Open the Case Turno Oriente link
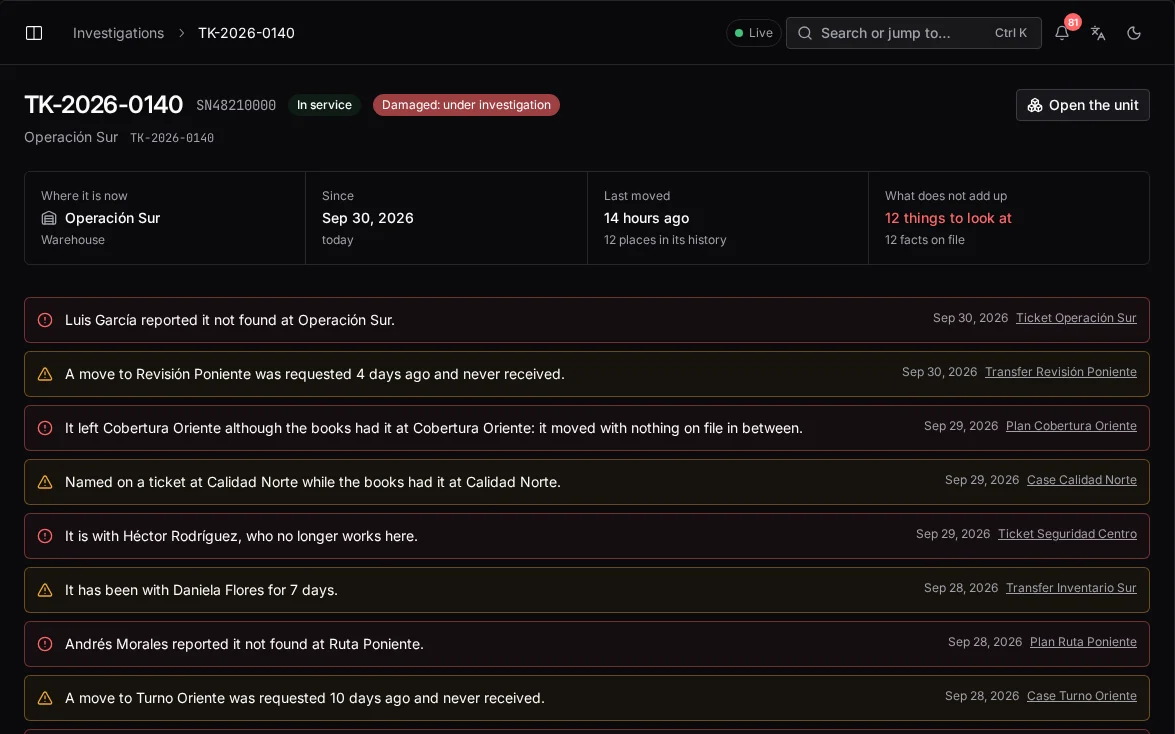 (x=1081, y=696)
